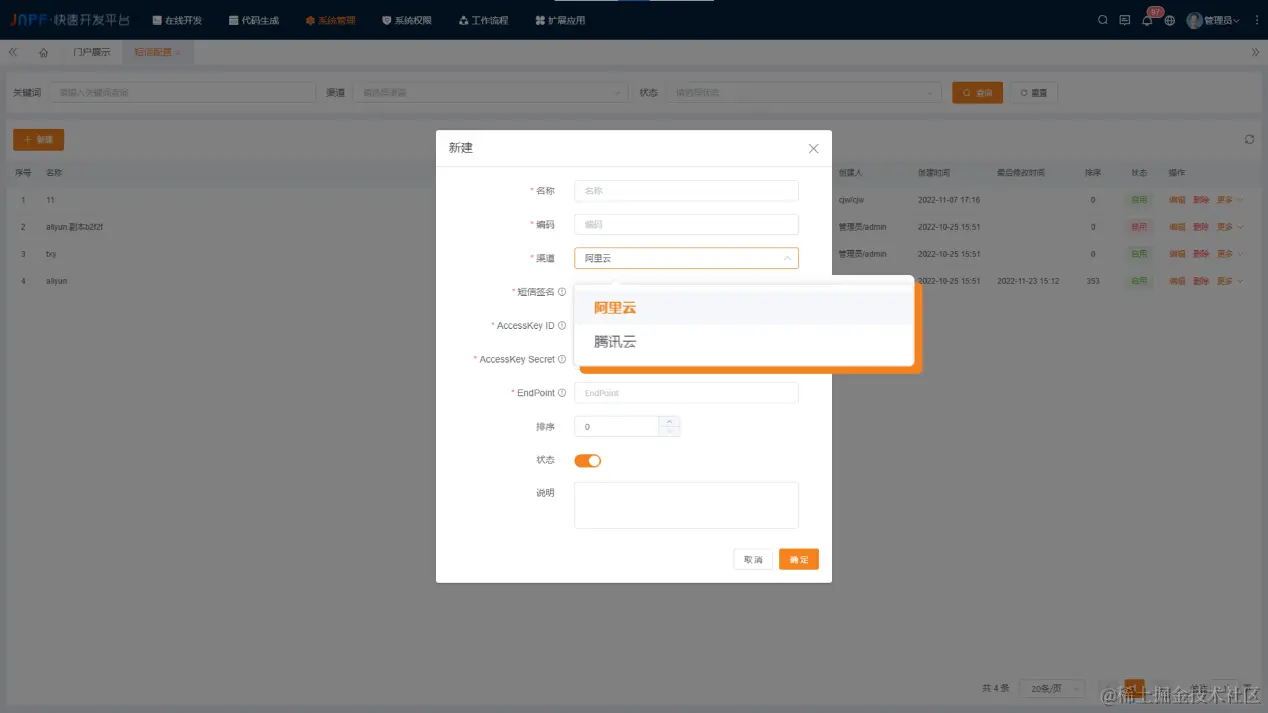The width and height of the screenshot is (1268, 713).
Task: Close the 新建 dialog with X
Action: (x=813, y=148)
